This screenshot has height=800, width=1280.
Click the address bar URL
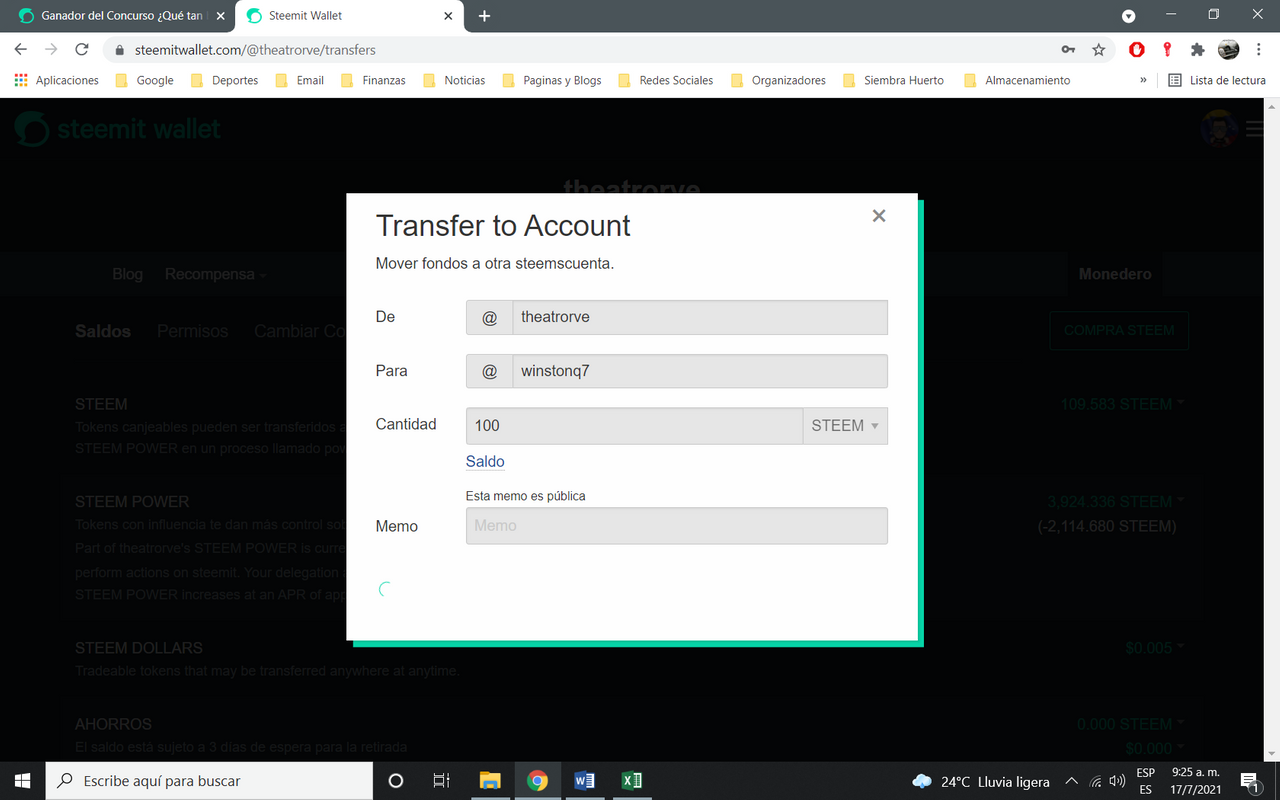(x=255, y=49)
